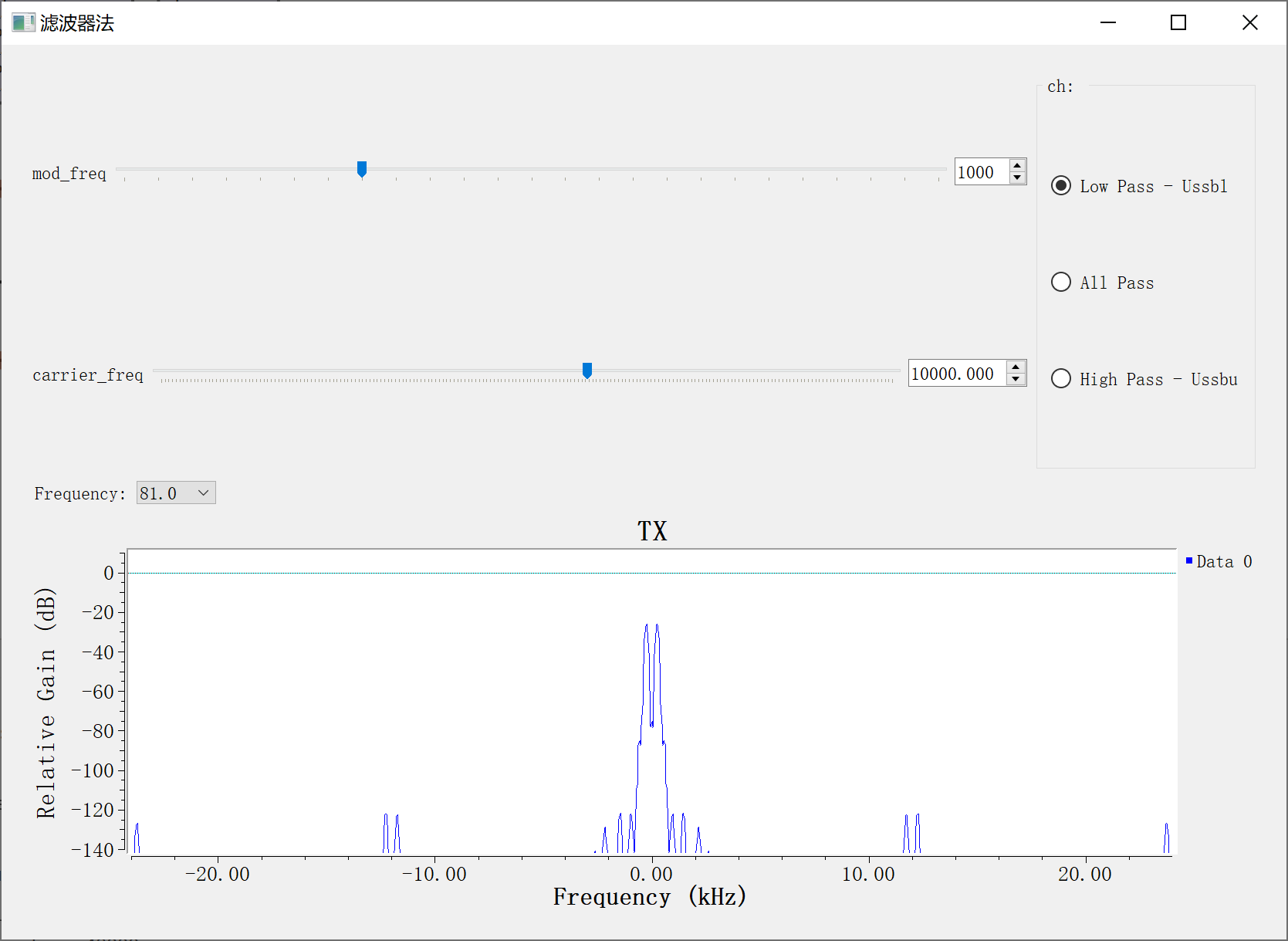Decrement carrier_freq with the down arrow
The height and width of the screenshot is (941, 1288).
point(1016,380)
